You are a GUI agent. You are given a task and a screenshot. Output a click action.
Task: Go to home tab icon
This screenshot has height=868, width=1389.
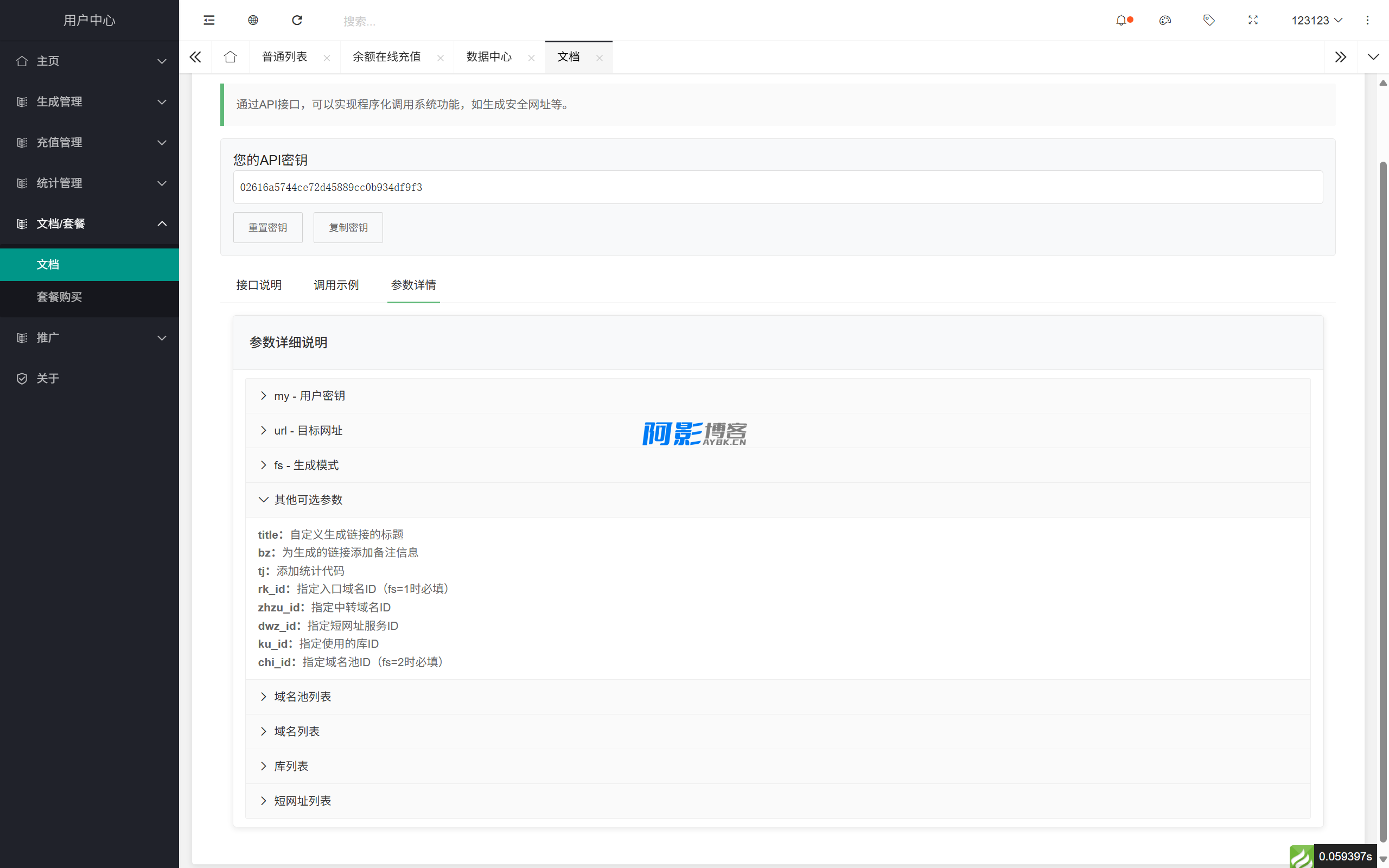(230, 57)
